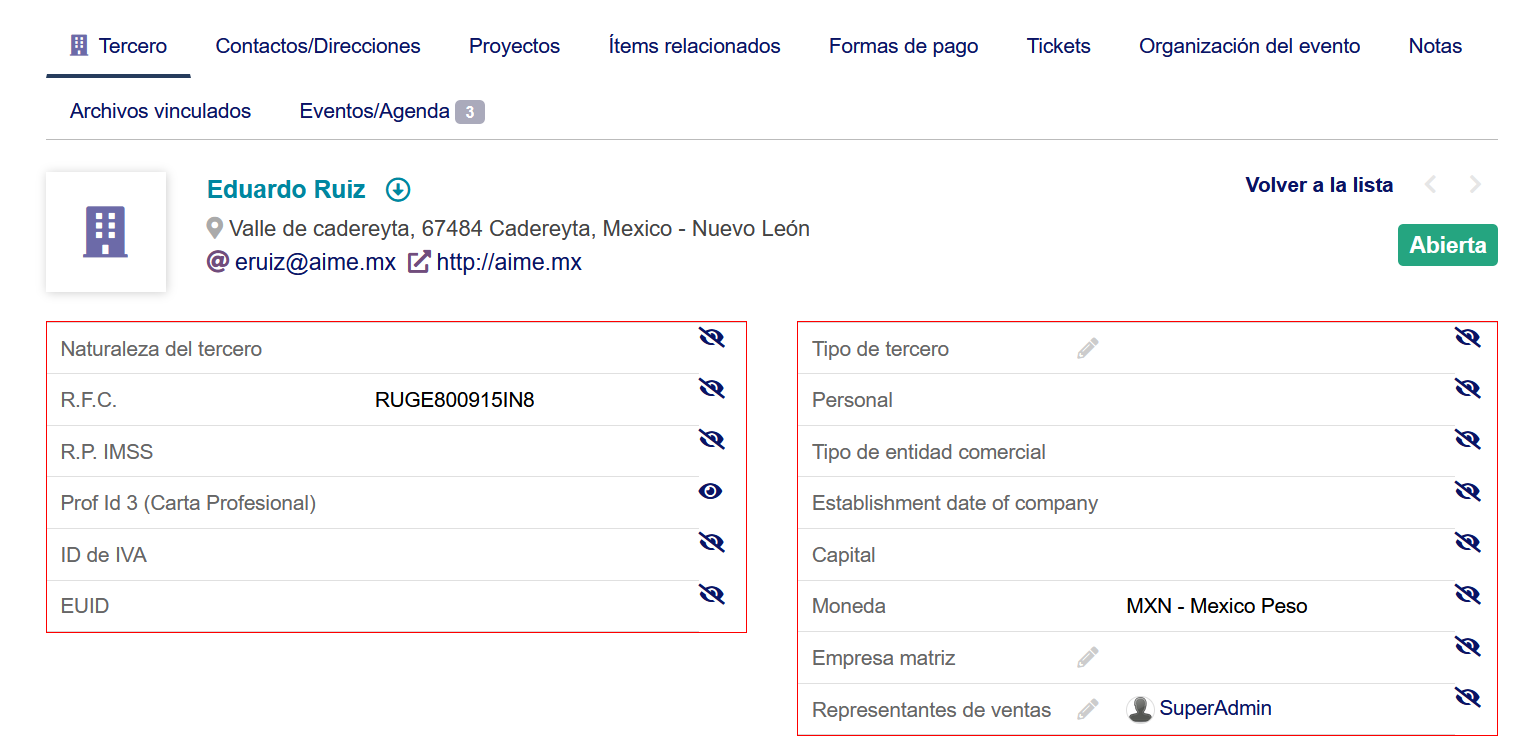The height and width of the screenshot is (742, 1527).
Task: Toggle visibility of R.F.C. field
Action: tap(711, 388)
